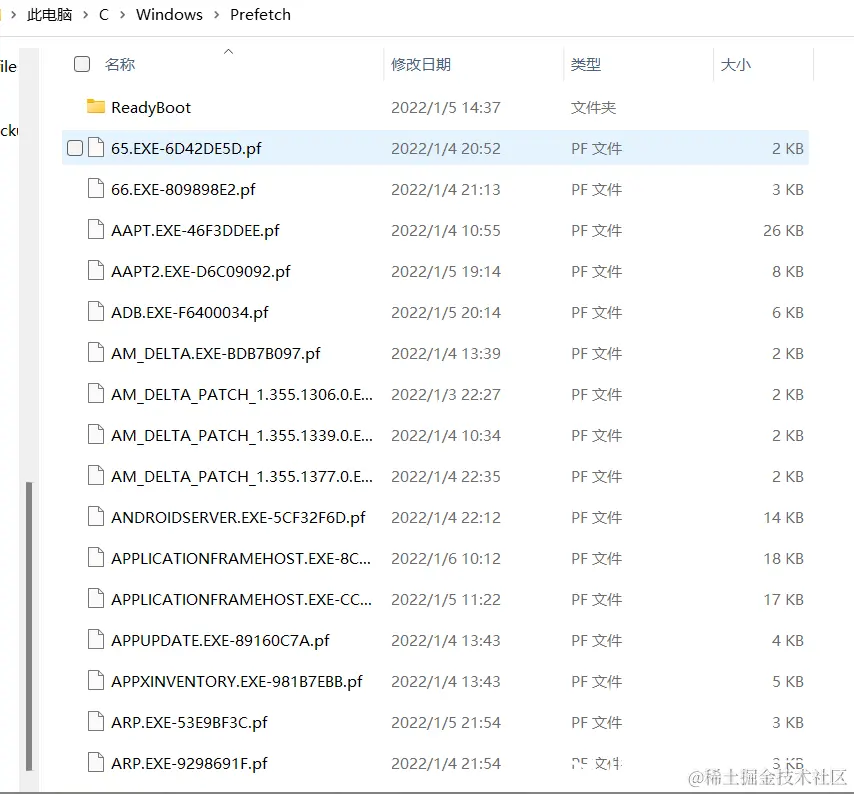Click file icon of AM_DELTA_PATCH_1.355.1339.0 entry

[x=96, y=435]
